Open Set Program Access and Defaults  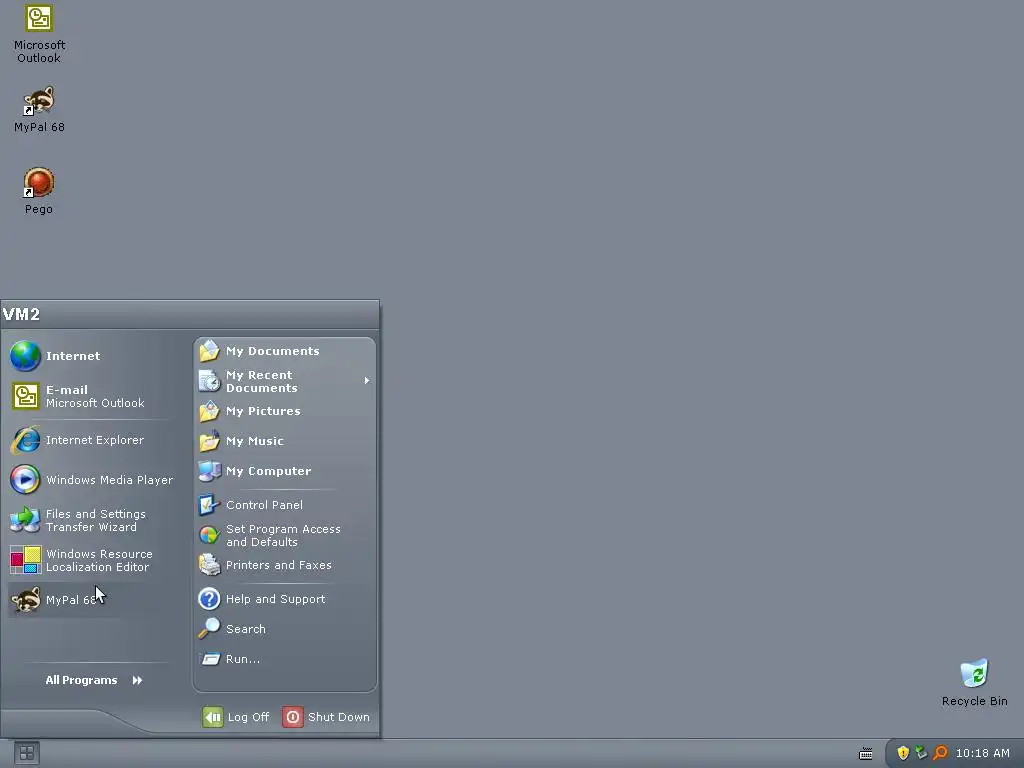pos(284,536)
